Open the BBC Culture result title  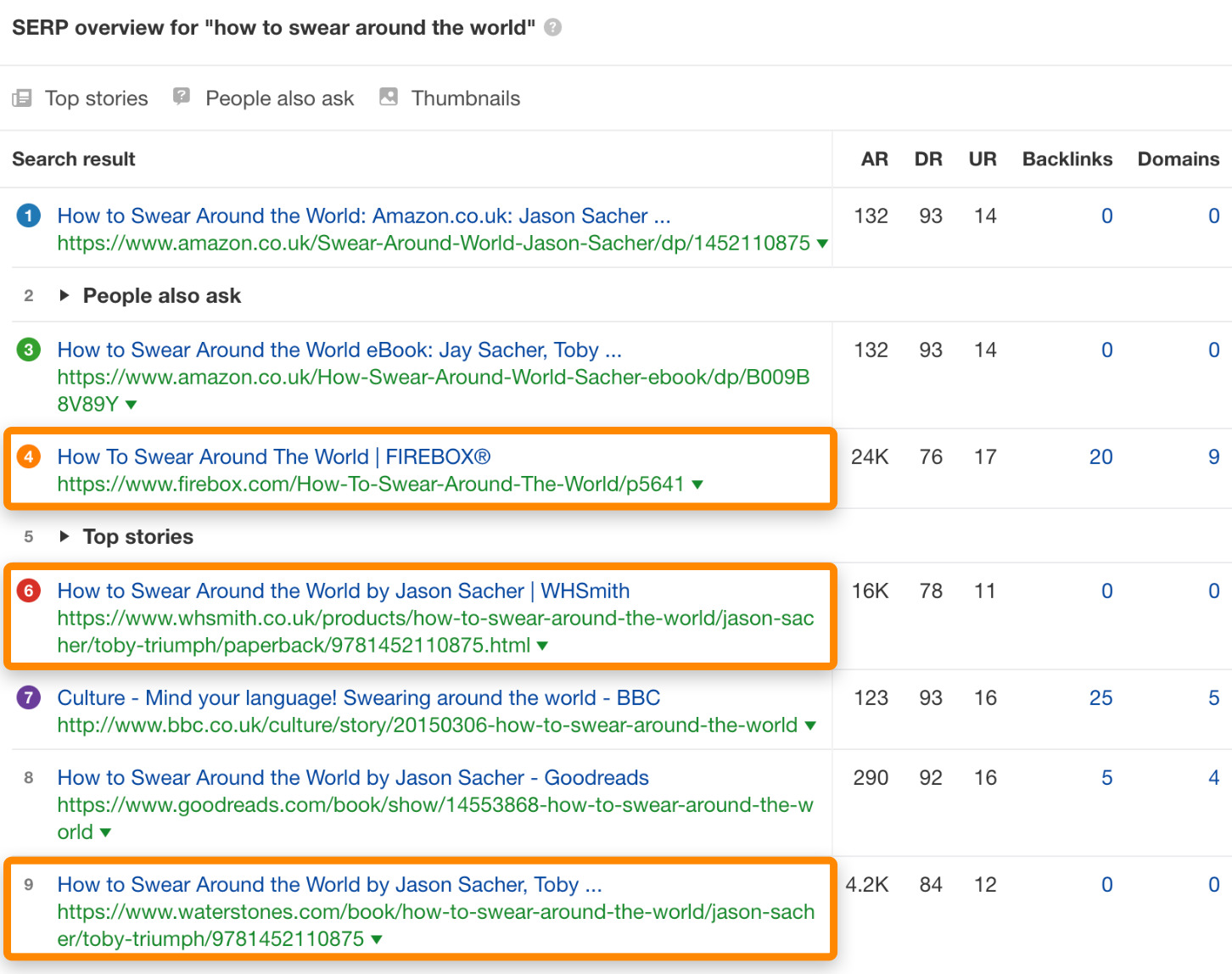pos(359,697)
